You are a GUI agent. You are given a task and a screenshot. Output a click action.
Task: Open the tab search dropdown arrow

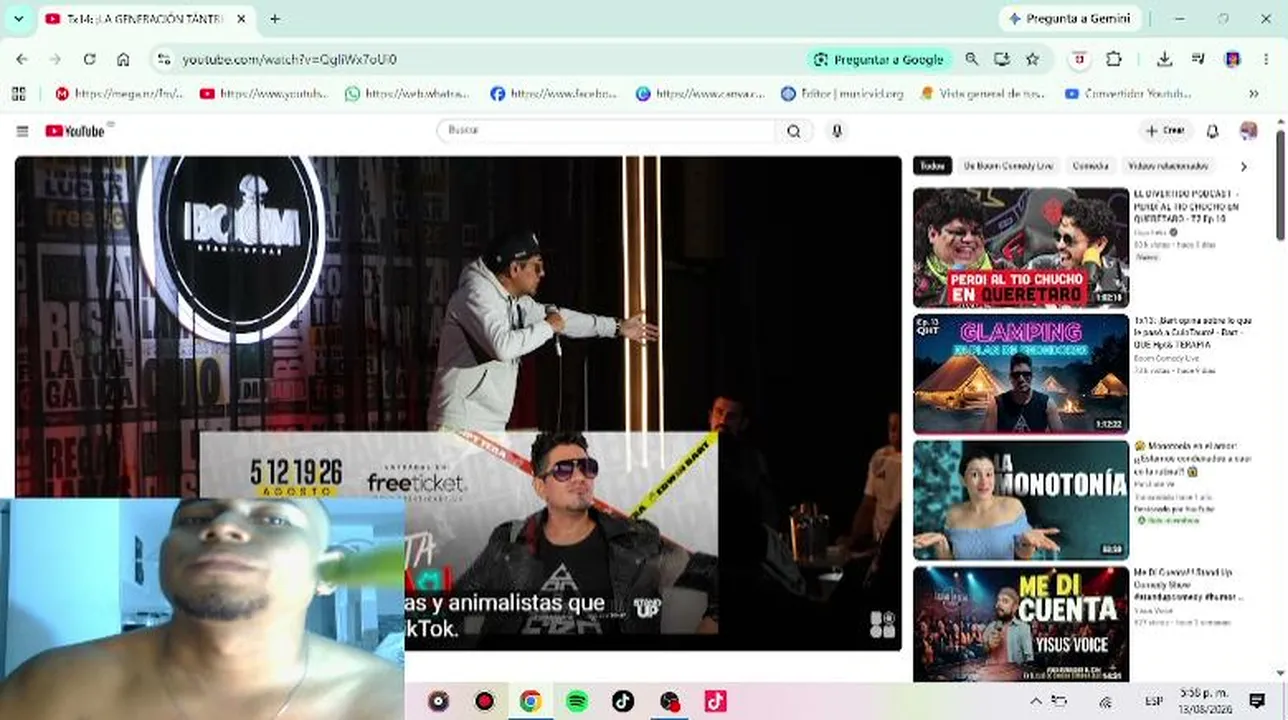pos(18,18)
